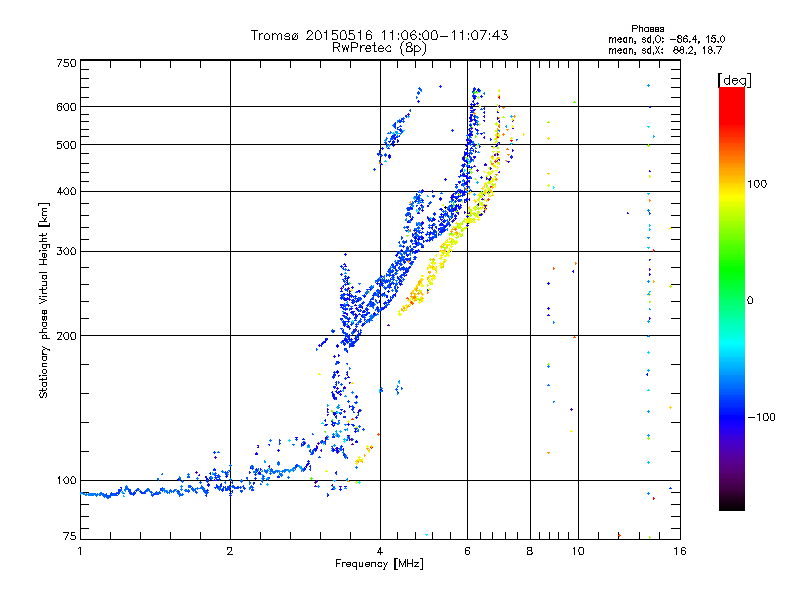This screenshot has width=800, height=600.
Task: Click the x-axis tick label "8"
Action: (530, 551)
